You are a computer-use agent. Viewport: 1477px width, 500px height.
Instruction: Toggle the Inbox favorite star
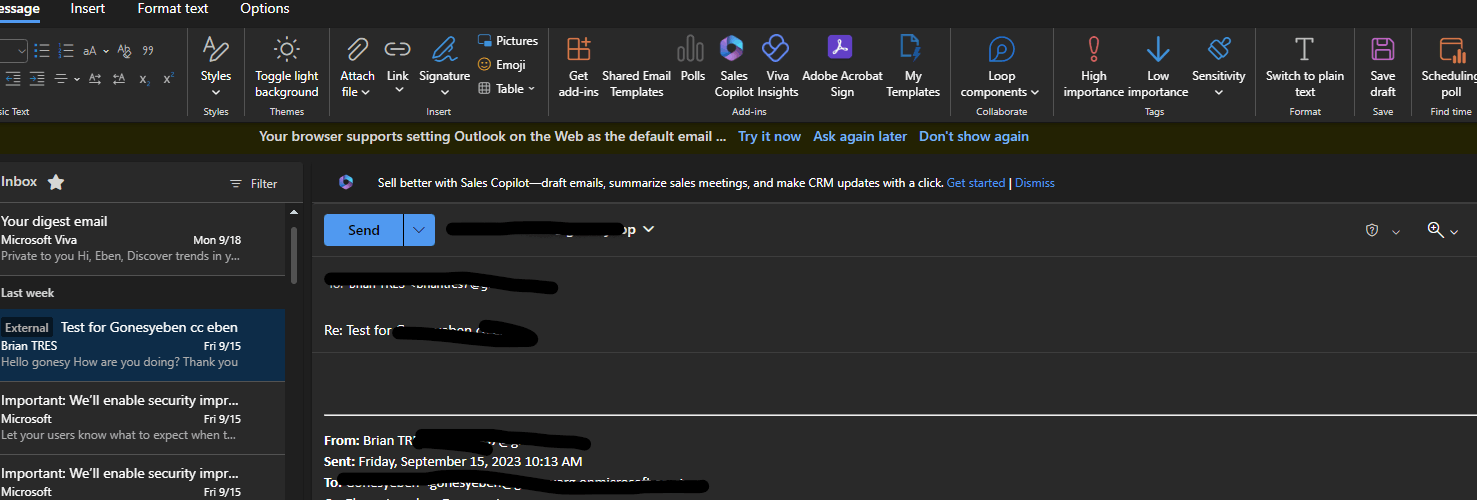coord(56,182)
